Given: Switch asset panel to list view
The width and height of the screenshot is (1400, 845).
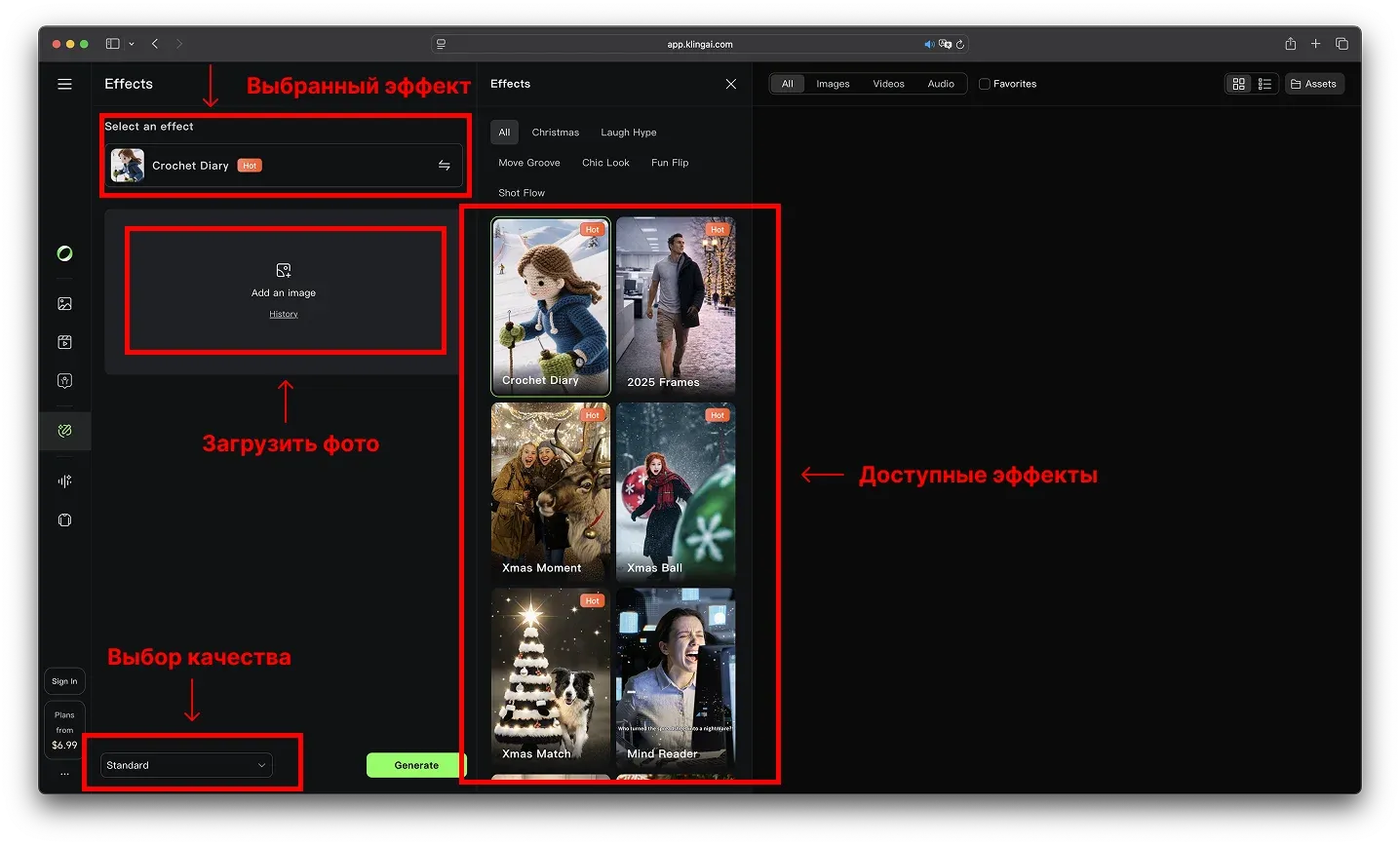Looking at the screenshot, I should (x=1265, y=84).
